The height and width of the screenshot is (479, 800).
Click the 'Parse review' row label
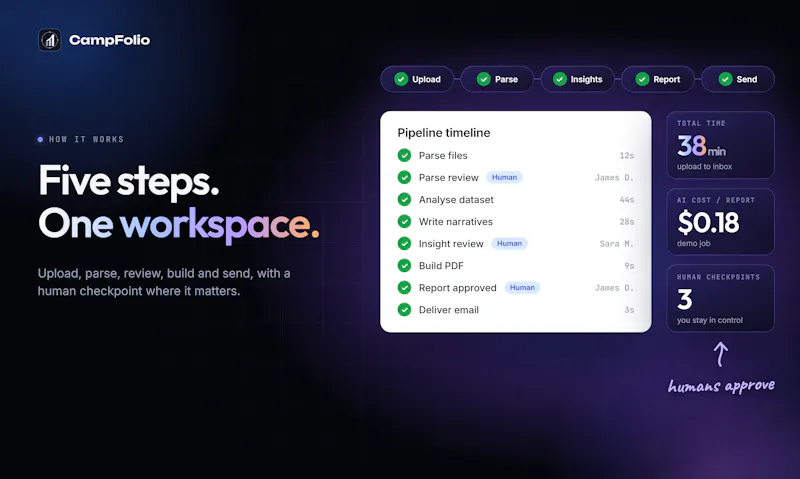(x=448, y=178)
